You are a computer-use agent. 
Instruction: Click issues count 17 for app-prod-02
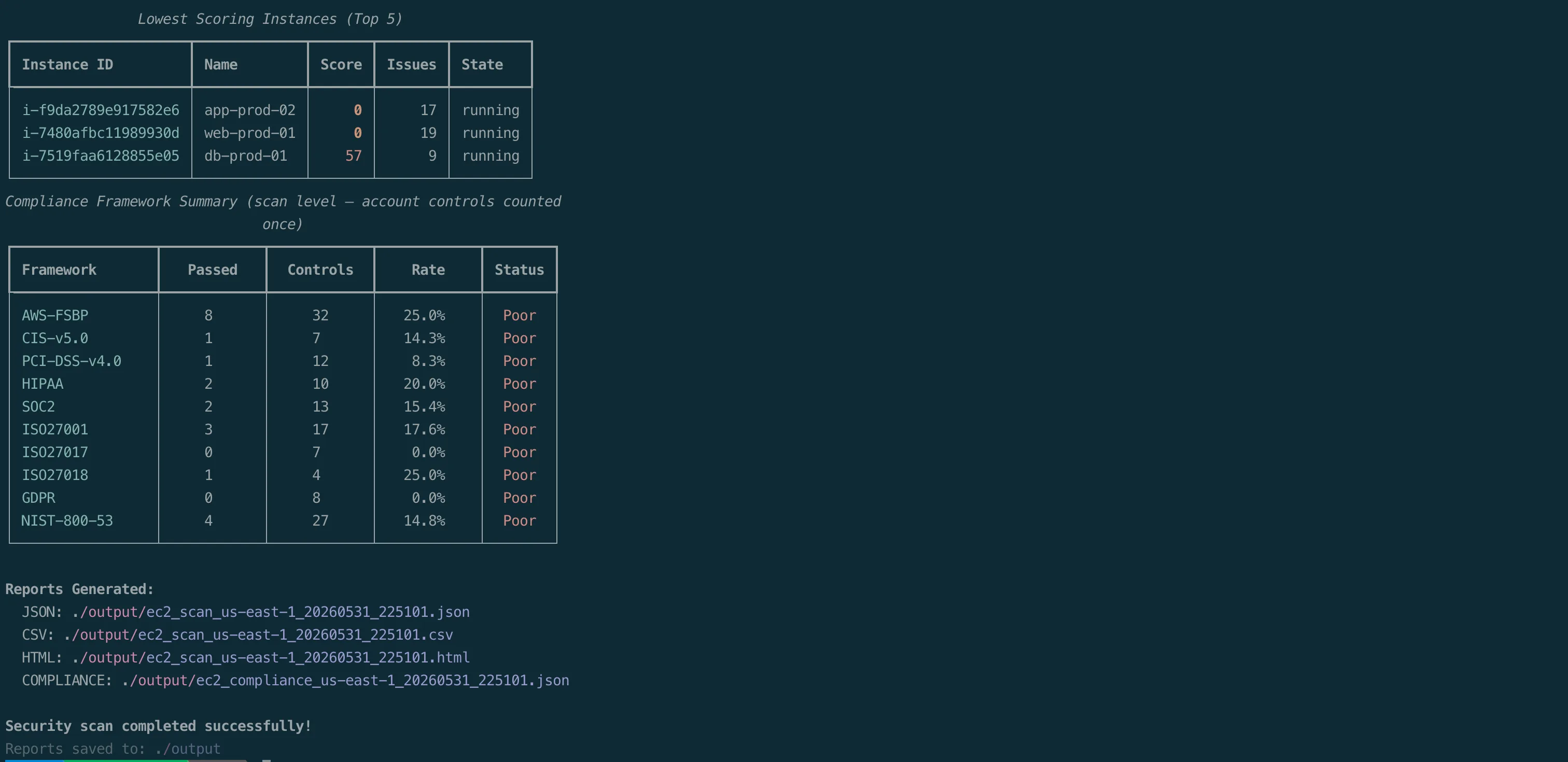click(428, 110)
